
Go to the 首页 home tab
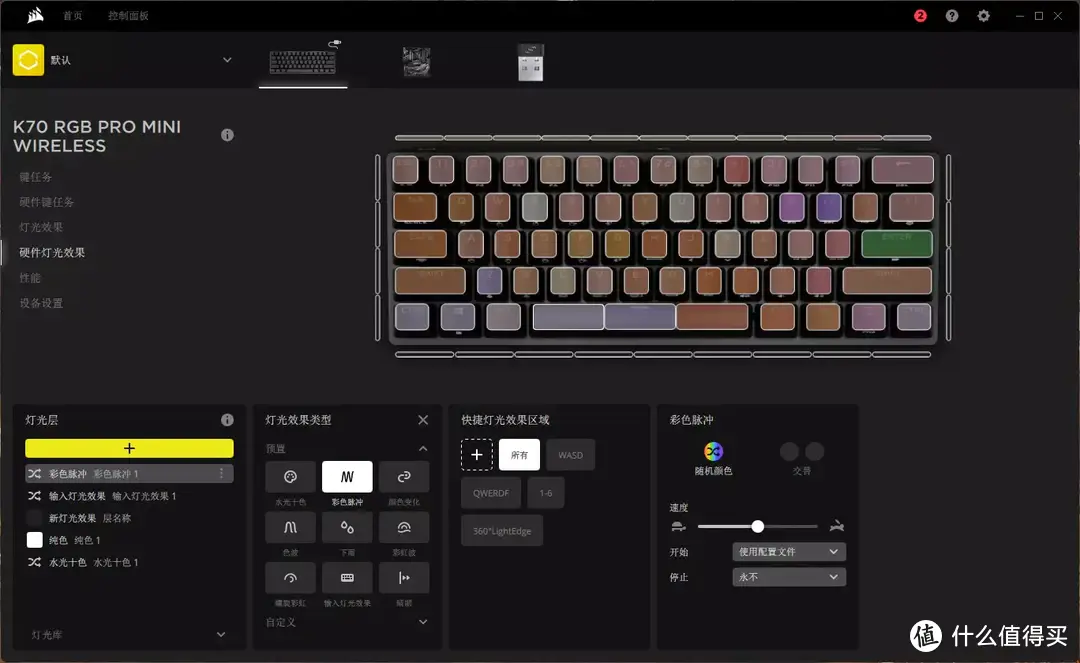tap(73, 16)
